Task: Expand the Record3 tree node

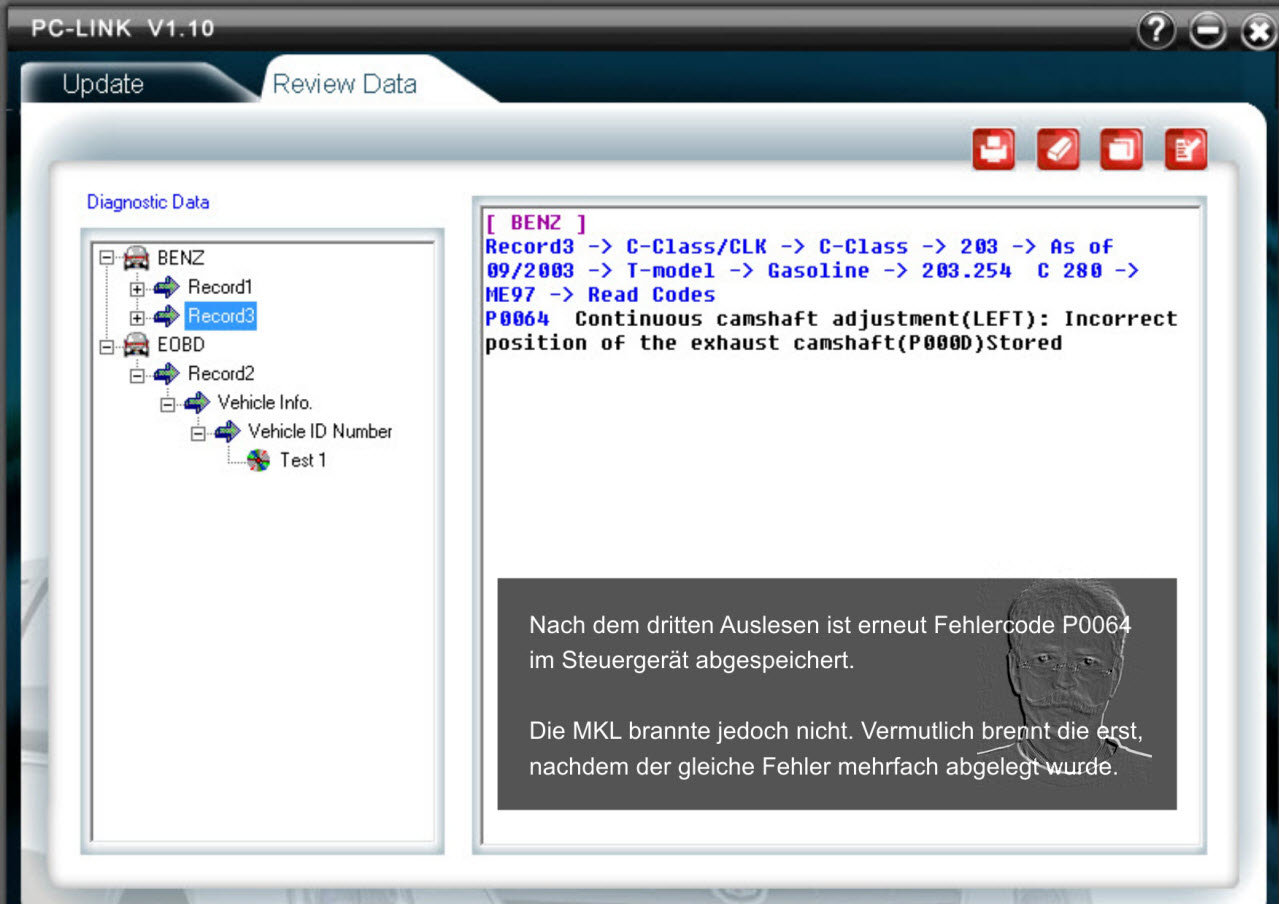Action: click(138, 317)
